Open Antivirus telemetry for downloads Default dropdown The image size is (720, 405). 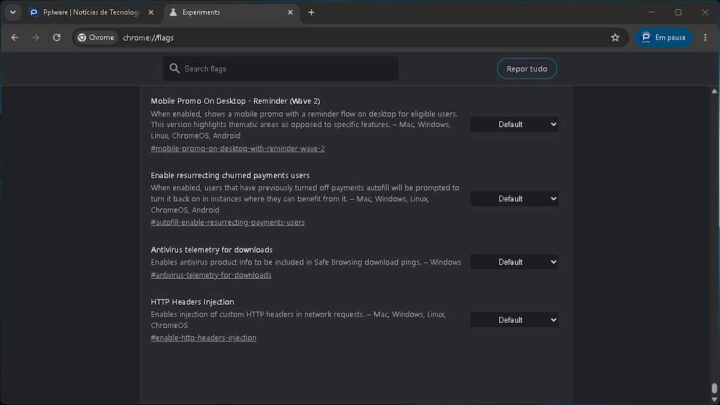click(514, 262)
